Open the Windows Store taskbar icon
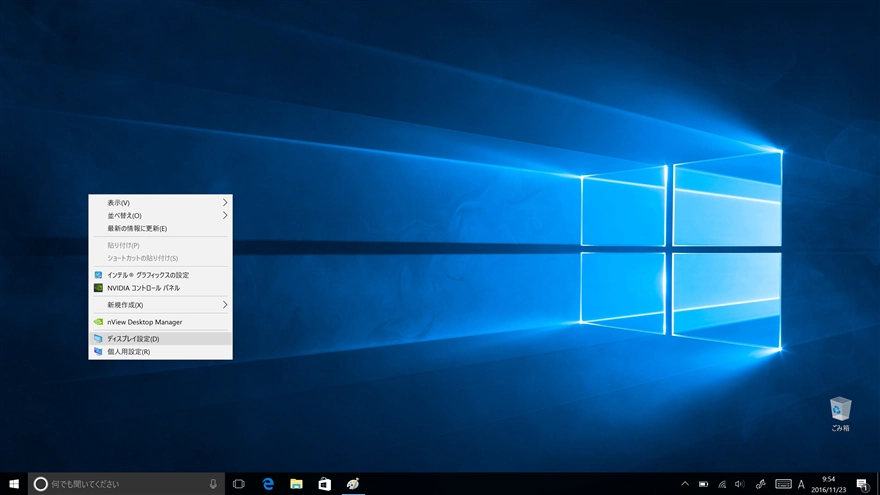The width and height of the screenshot is (880, 495). click(324, 484)
